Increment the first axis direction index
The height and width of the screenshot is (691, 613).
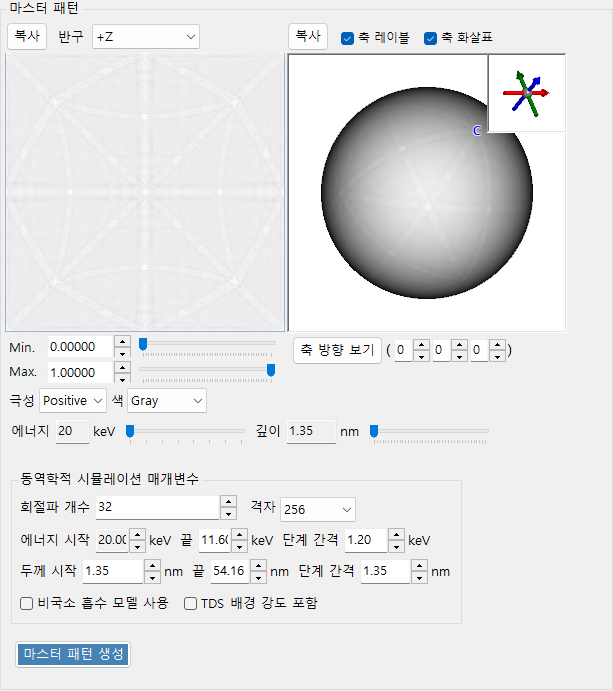click(421, 345)
